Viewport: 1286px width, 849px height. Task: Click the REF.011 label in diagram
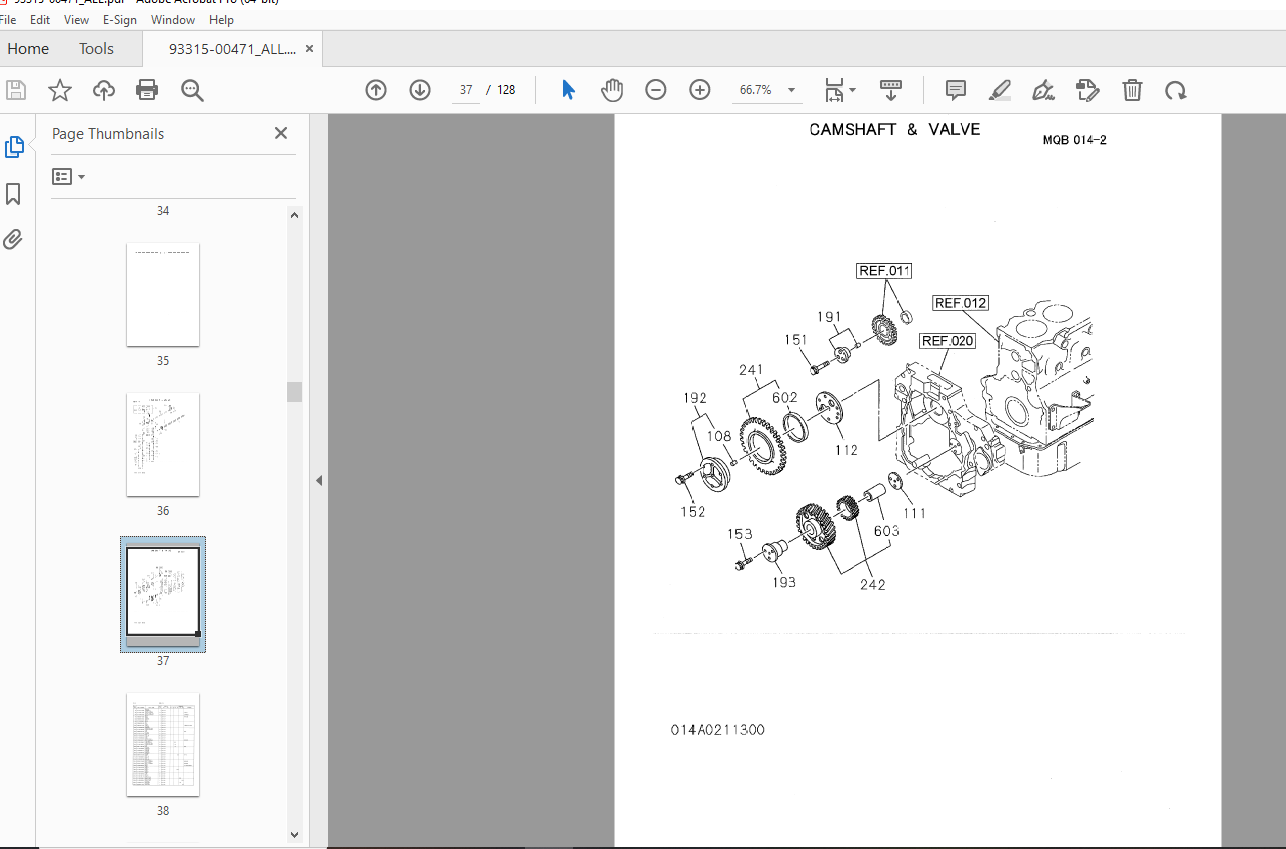click(885, 271)
